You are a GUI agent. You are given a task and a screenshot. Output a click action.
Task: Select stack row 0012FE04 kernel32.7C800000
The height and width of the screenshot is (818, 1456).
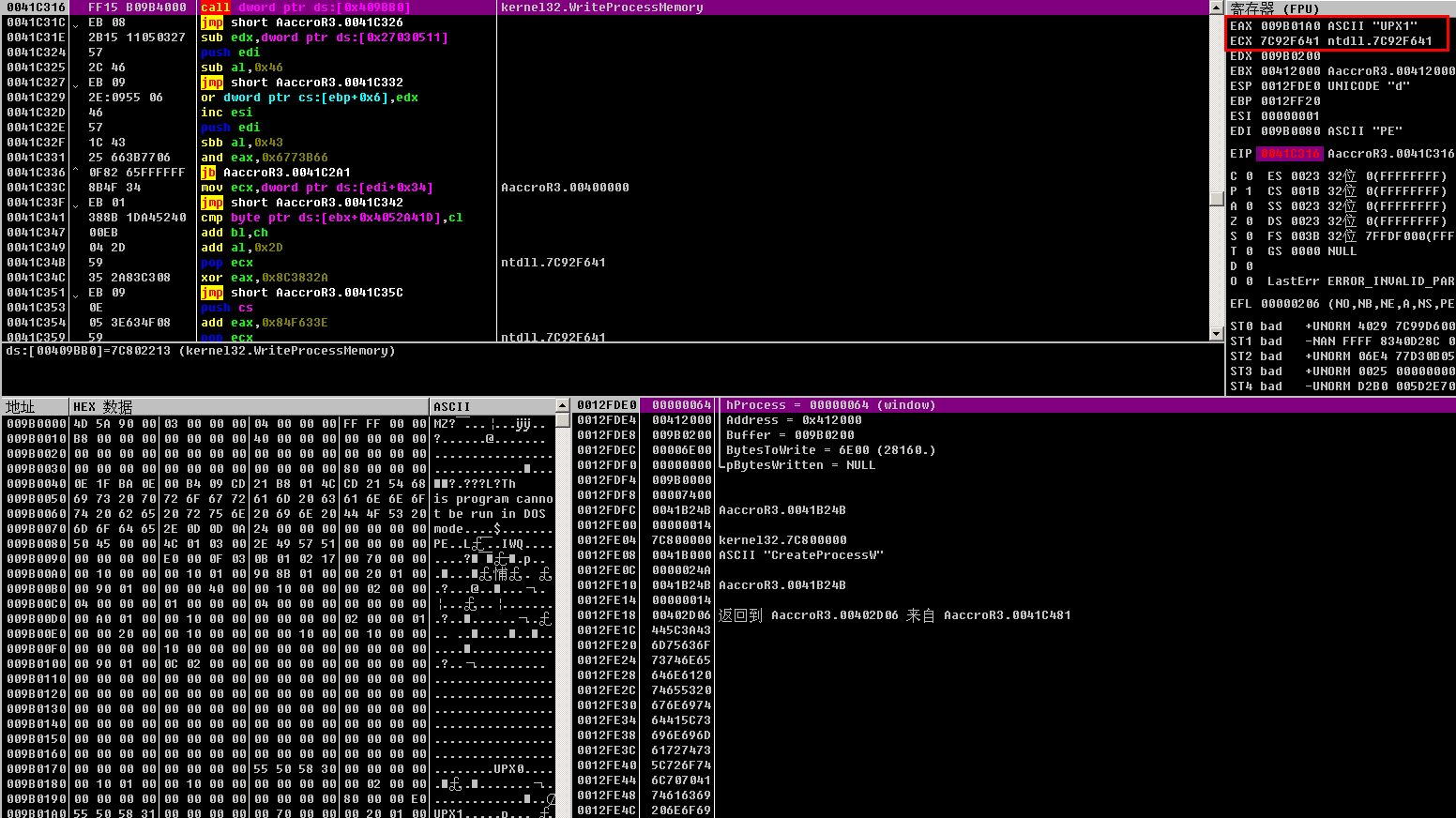coord(1014,540)
